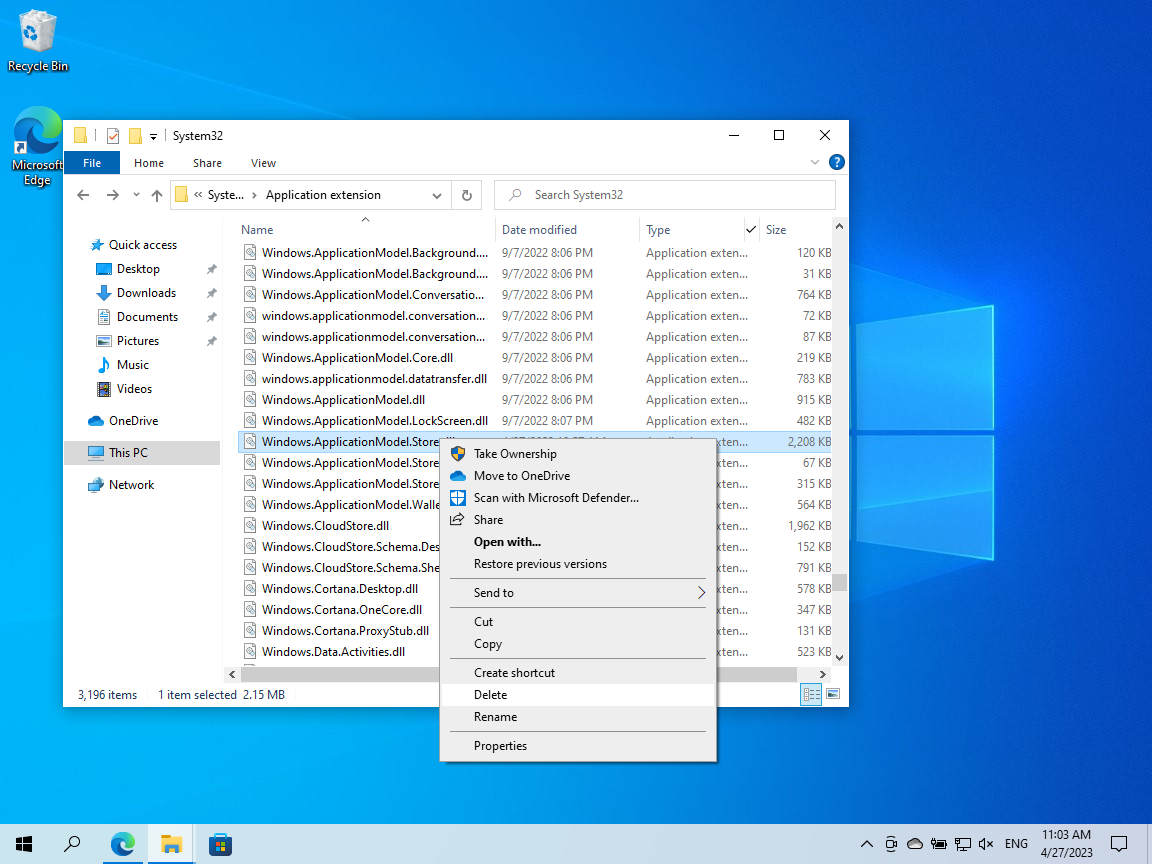Open Microsoft Store from the taskbar
This screenshot has width=1152, height=864.
click(x=220, y=844)
